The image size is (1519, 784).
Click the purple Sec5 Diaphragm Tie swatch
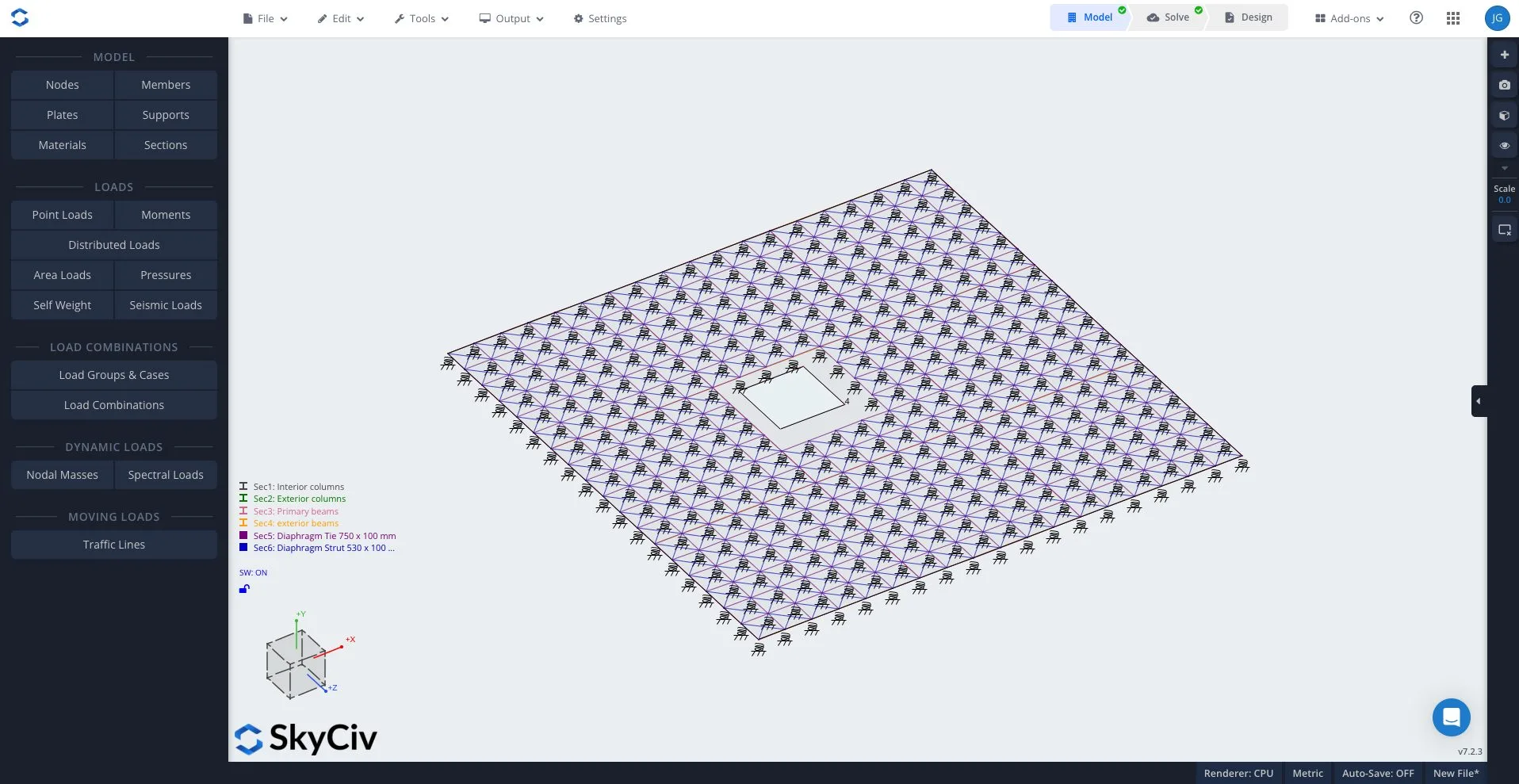(x=243, y=535)
